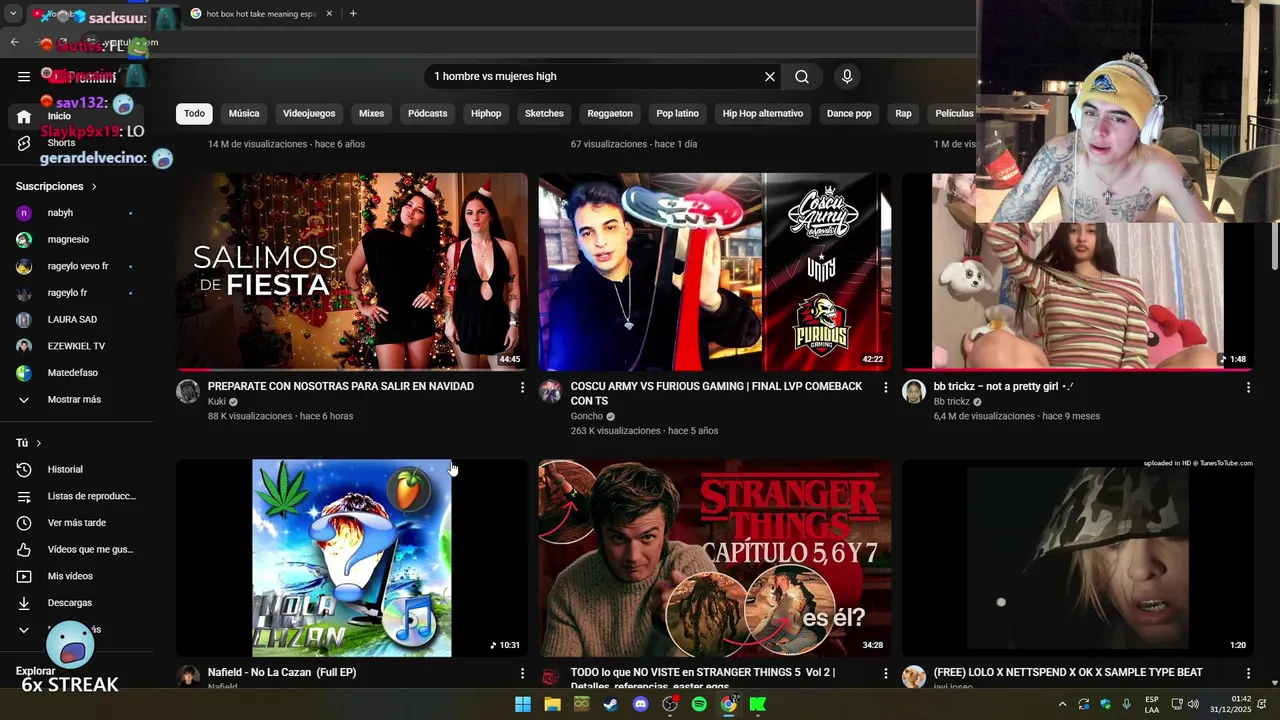Open Mis videos in sidebar
1280x720 pixels.
pos(76,576)
